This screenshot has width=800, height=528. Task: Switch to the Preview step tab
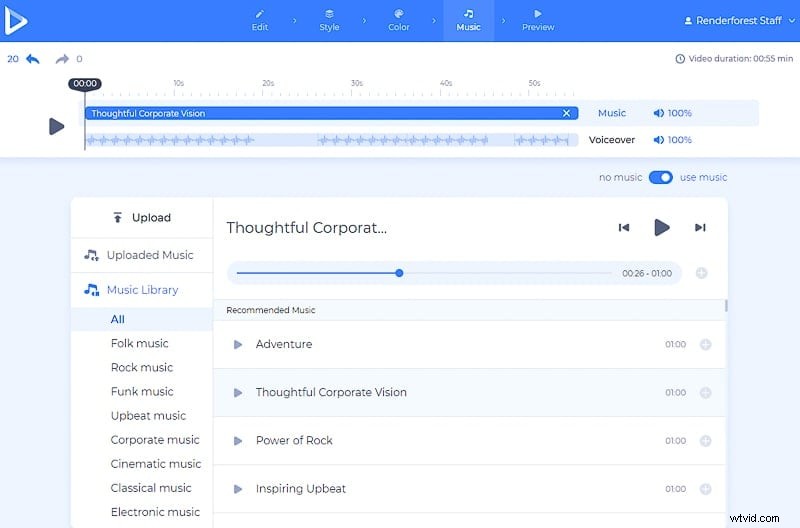coord(538,20)
